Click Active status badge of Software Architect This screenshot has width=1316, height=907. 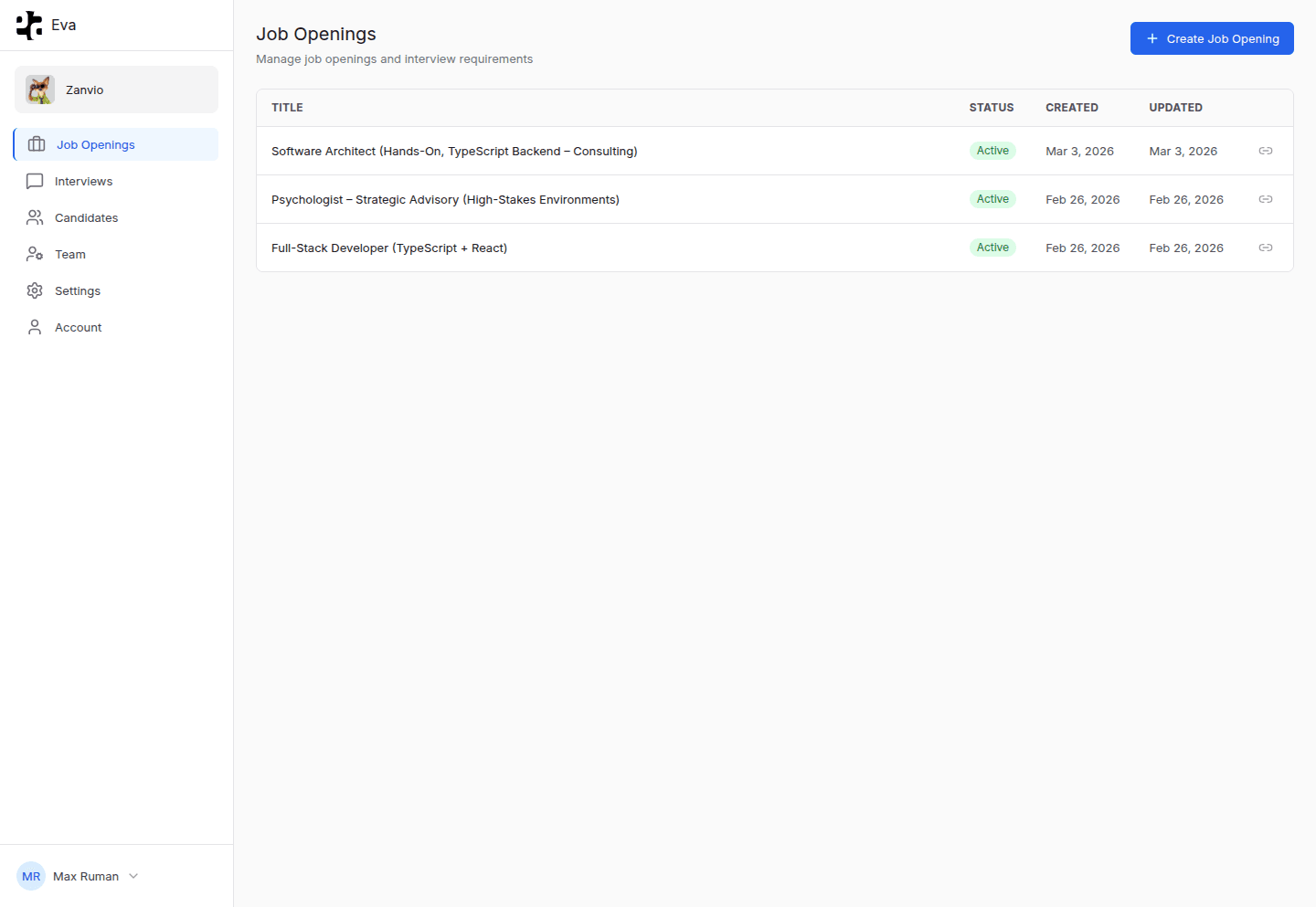coord(992,151)
